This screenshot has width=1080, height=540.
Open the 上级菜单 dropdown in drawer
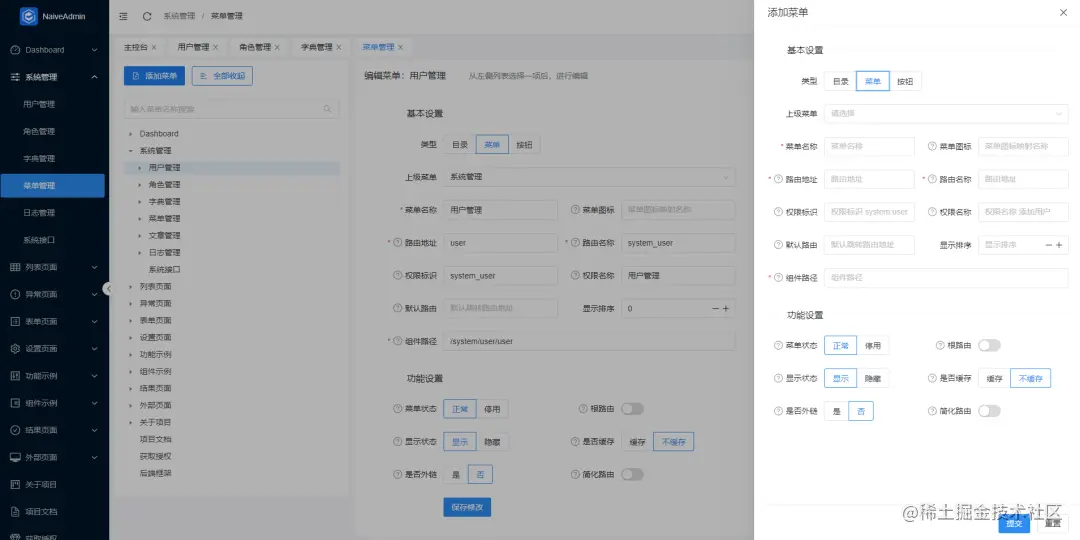pyautogui.click(x=946, y=114)
